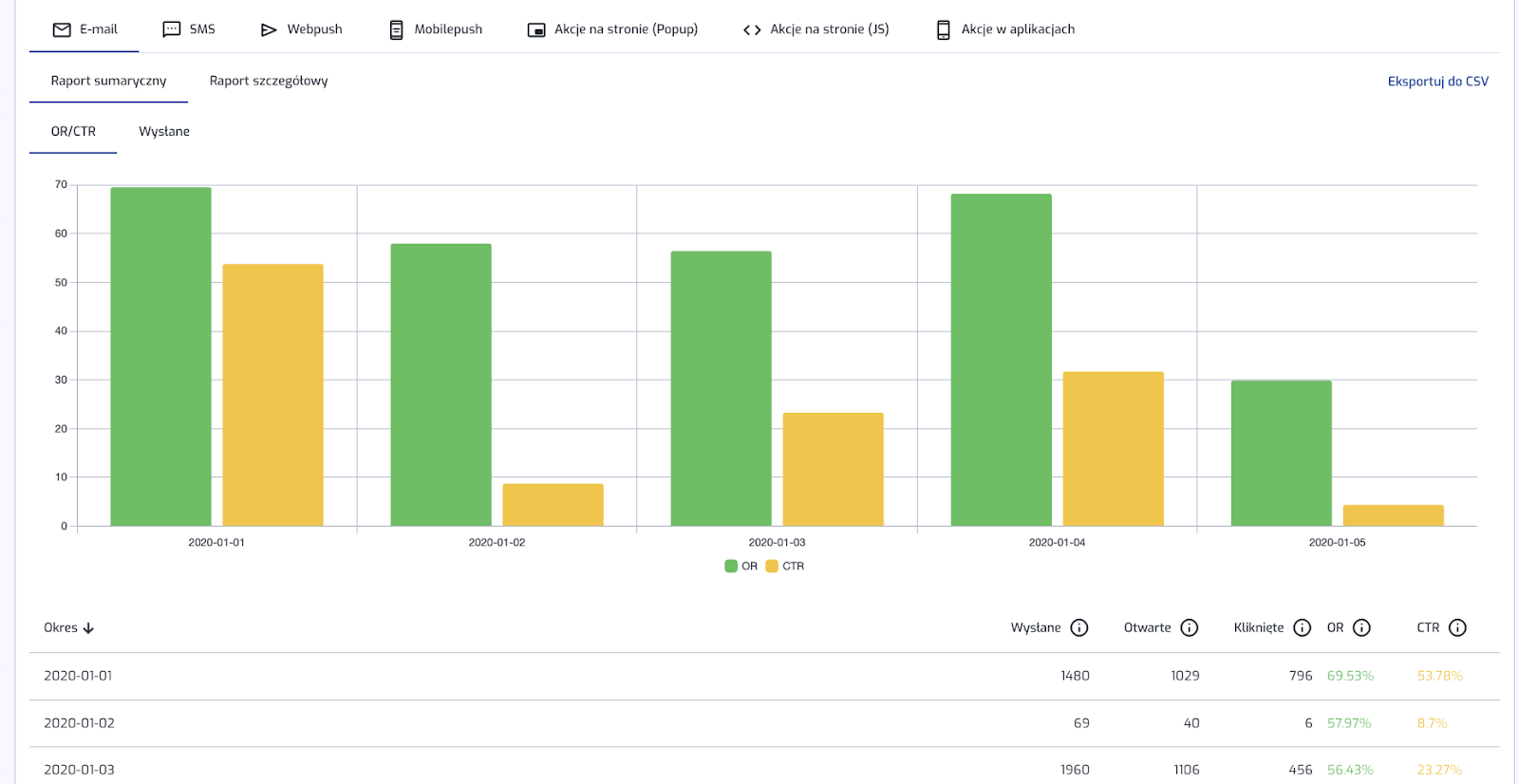Show the info tooltip for OR column
1519x784 pixels.
(x=1361, y=627)
